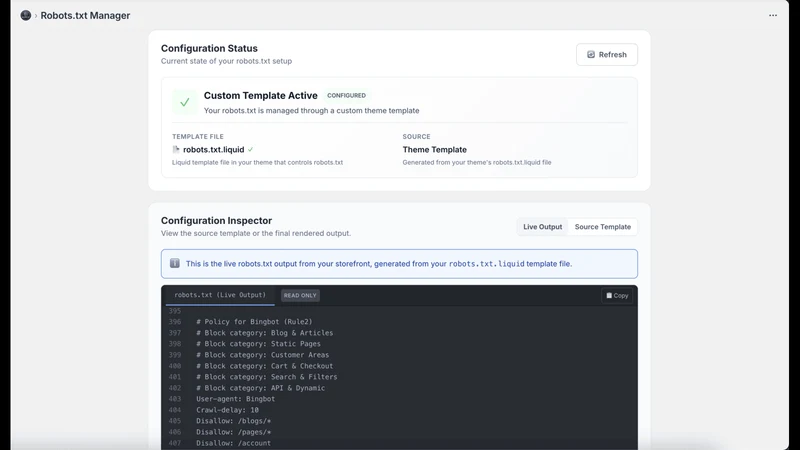Click line 'Block category: Static Pages'
The height and width of the screenshot is (450, 800).
point(258,344)
